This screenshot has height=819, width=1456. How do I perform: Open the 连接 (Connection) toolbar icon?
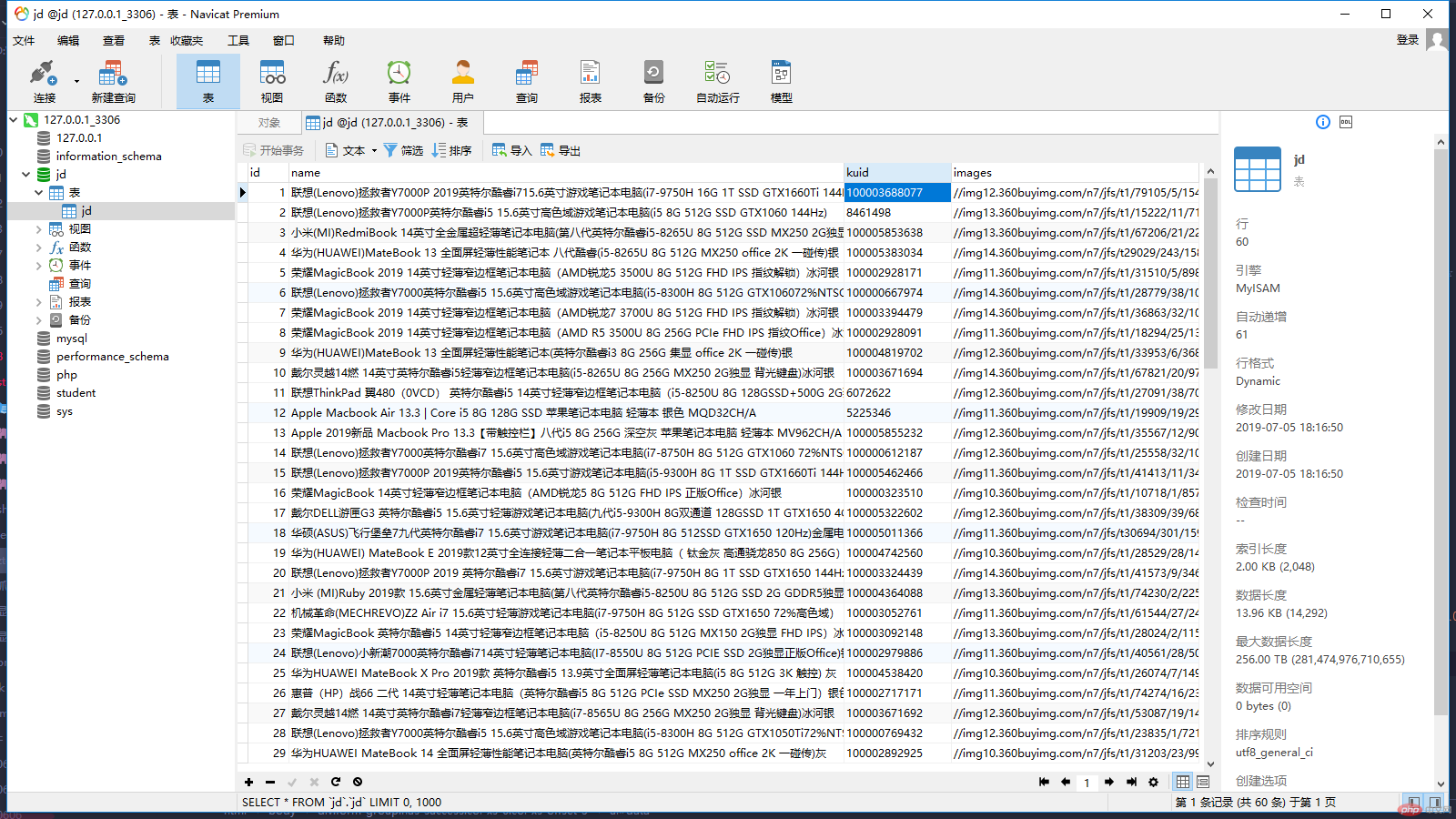point(44,81)
